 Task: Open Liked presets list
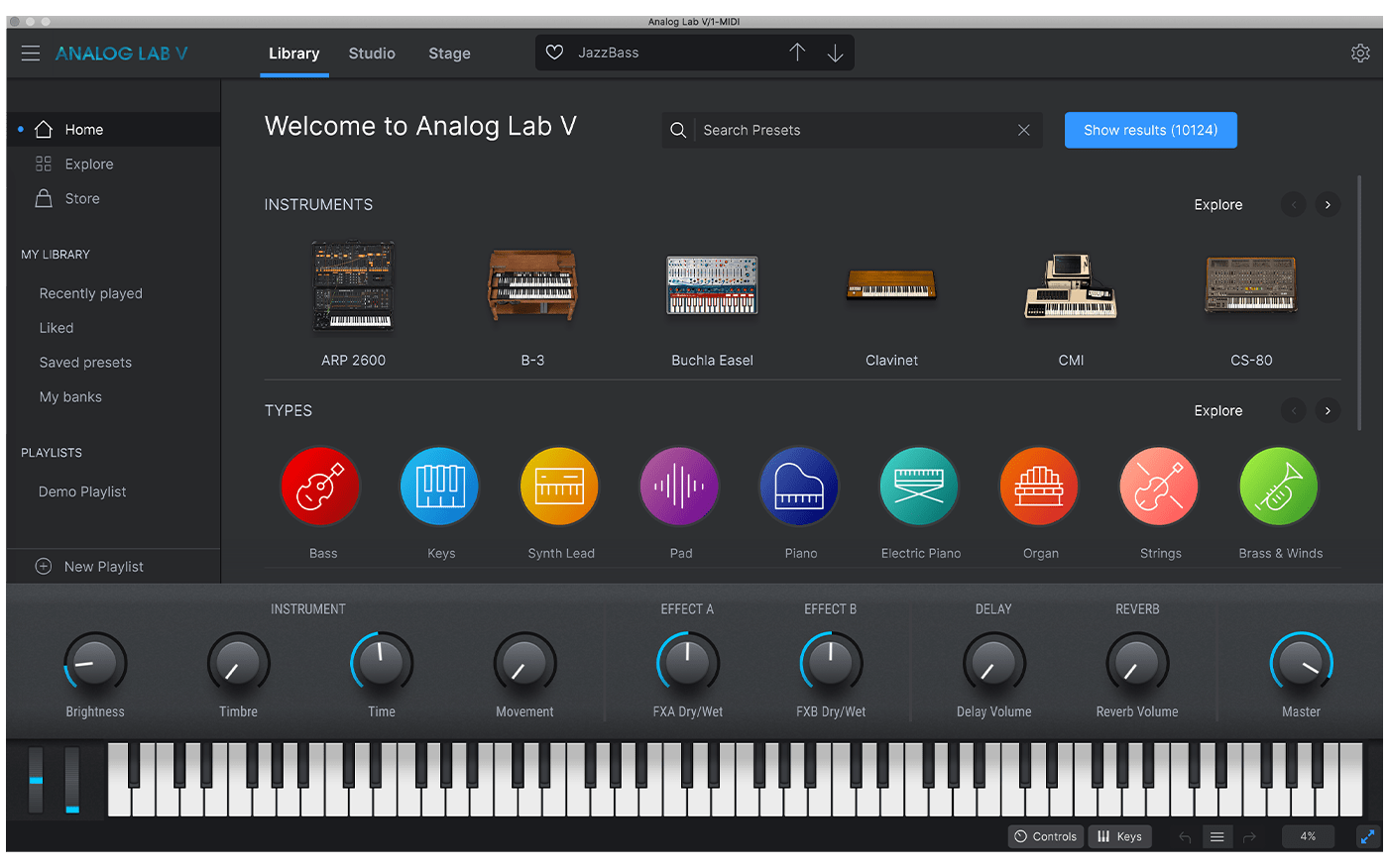coord(57,328)
